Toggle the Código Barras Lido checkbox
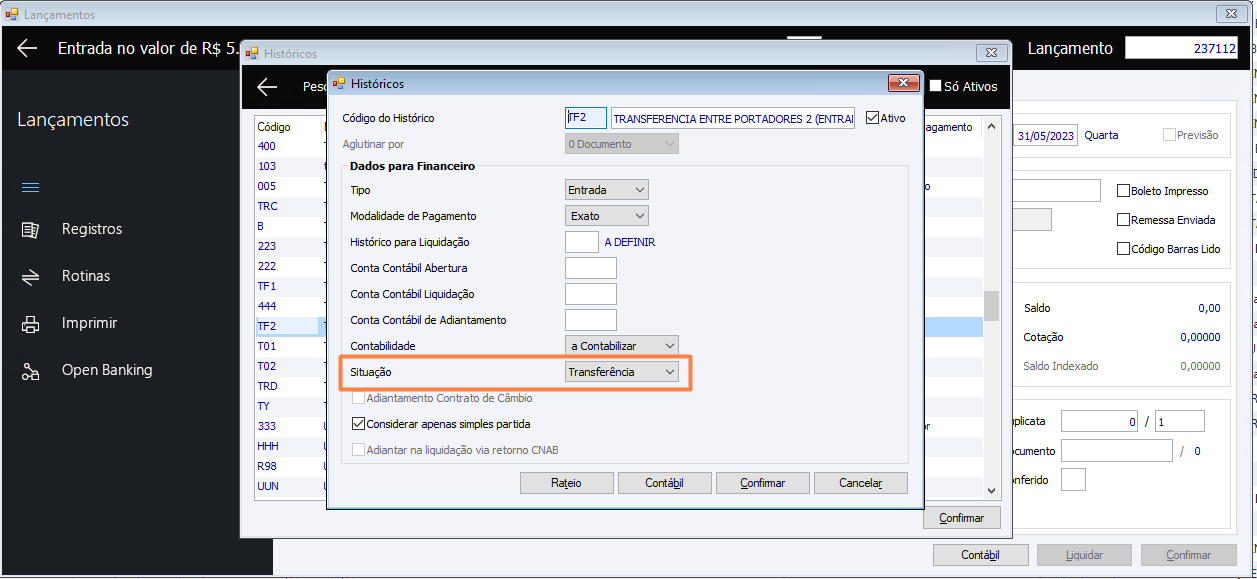Image resolution: width=1257 pixels, height=579 pixels. point(1123,249)
